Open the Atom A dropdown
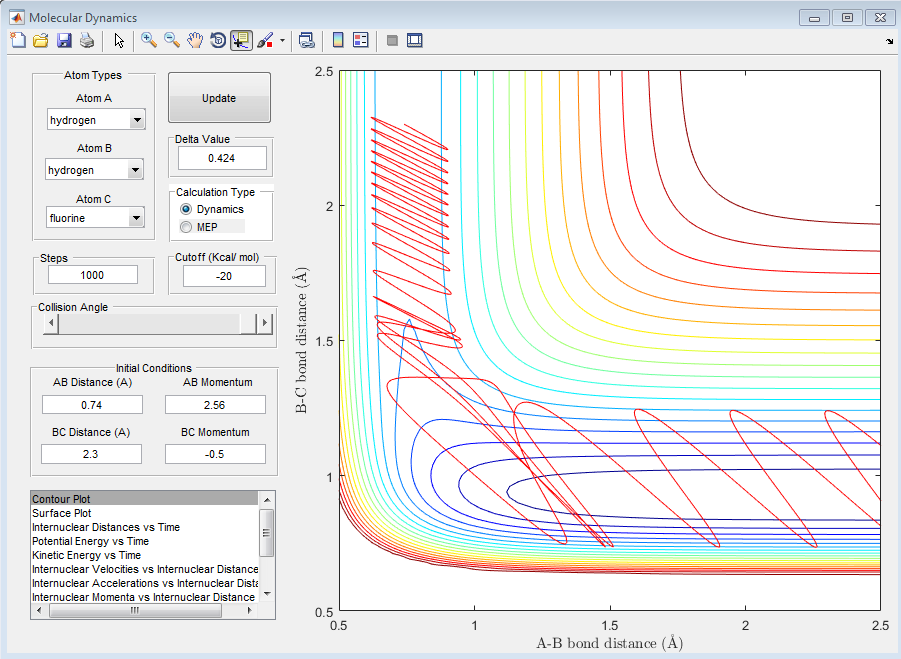This screenshot has height=659, width=901. 136,121
